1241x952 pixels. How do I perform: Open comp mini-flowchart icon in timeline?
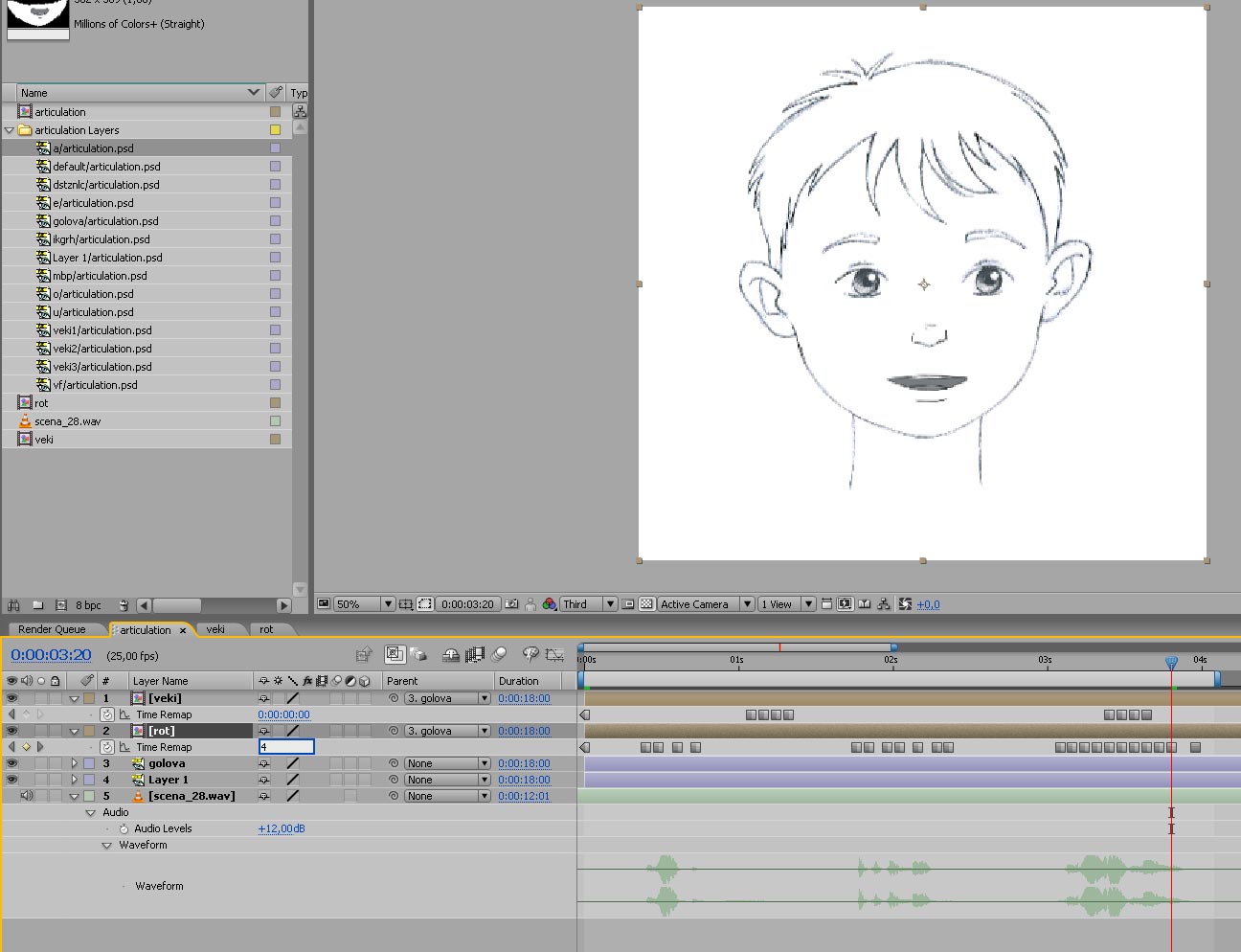pos(363,655)
